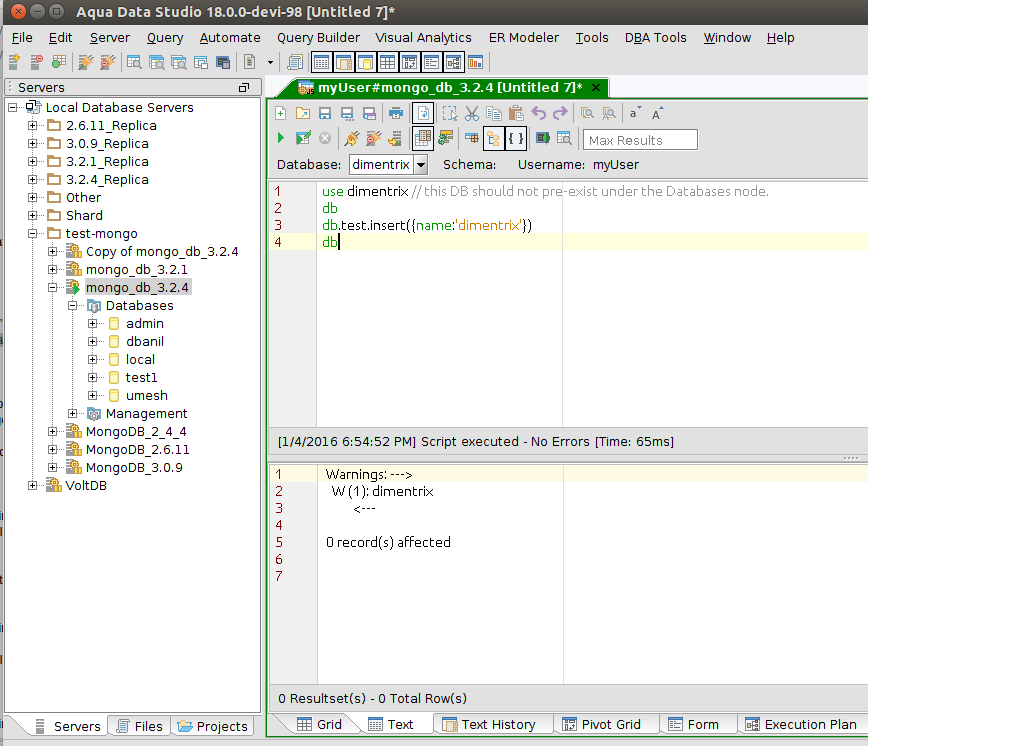Click the Cut scissors icon

(x=472, y=113)
